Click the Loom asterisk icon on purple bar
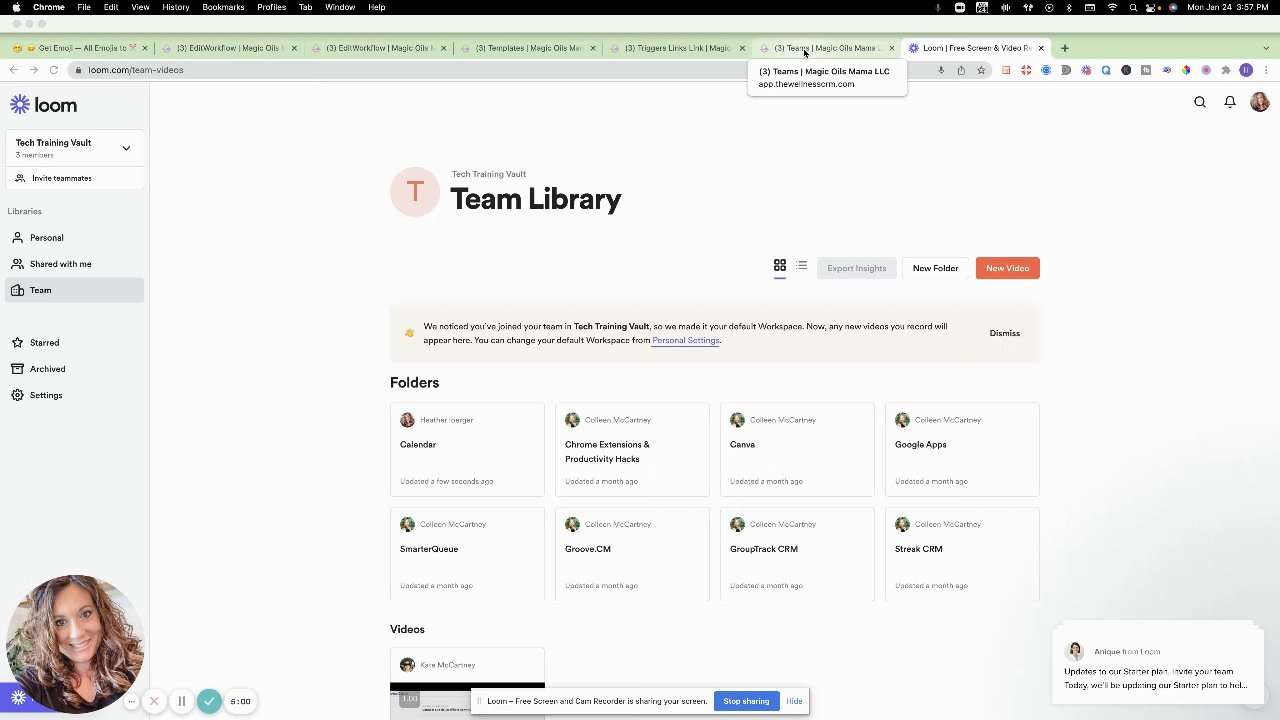The width and height of the screenshot is (1280, 720). coord(18,698)
